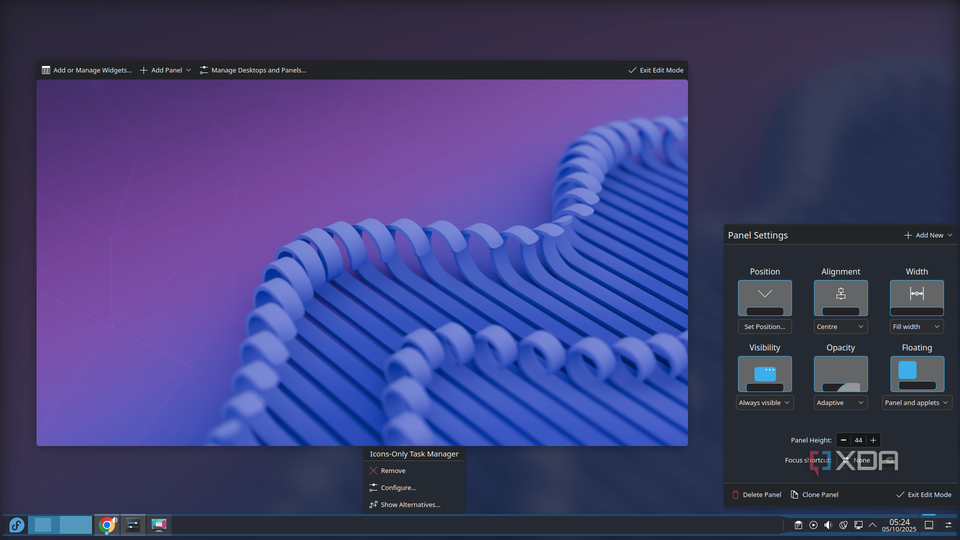This screenshot has width=960, height=540.
Task: Click the Set Position... button
Action: pyautogui.click(x=765, y=327)
